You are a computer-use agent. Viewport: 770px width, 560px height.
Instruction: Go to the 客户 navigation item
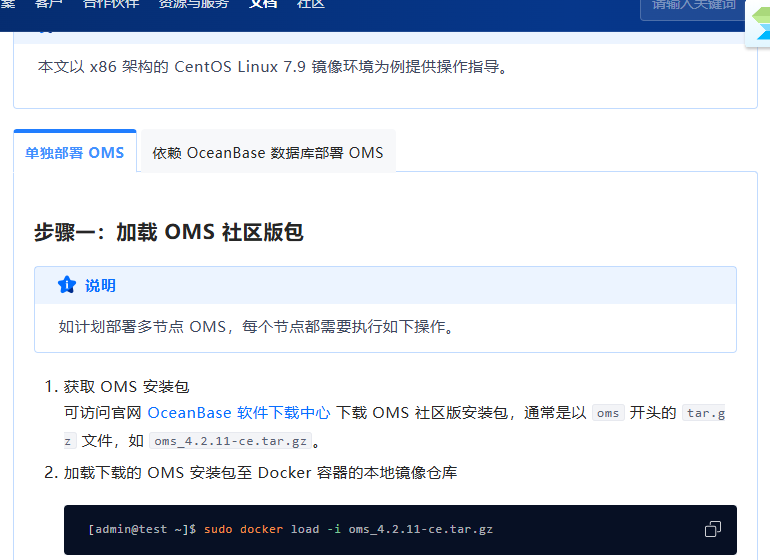coord(49,4)
